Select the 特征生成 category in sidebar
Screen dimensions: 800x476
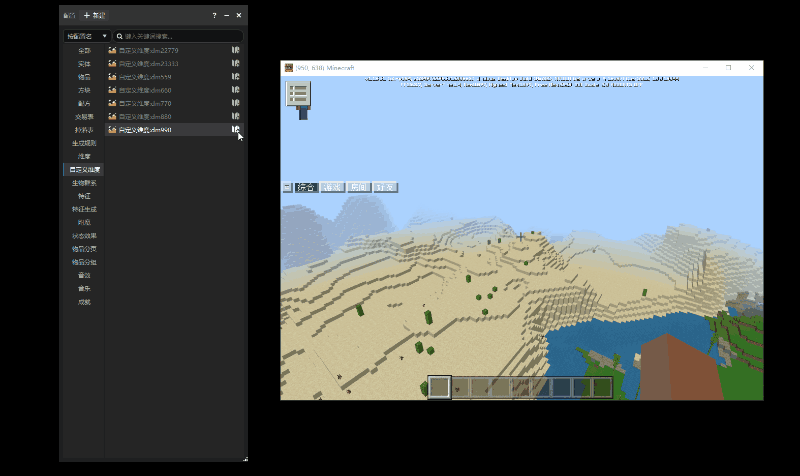point(84,209)
